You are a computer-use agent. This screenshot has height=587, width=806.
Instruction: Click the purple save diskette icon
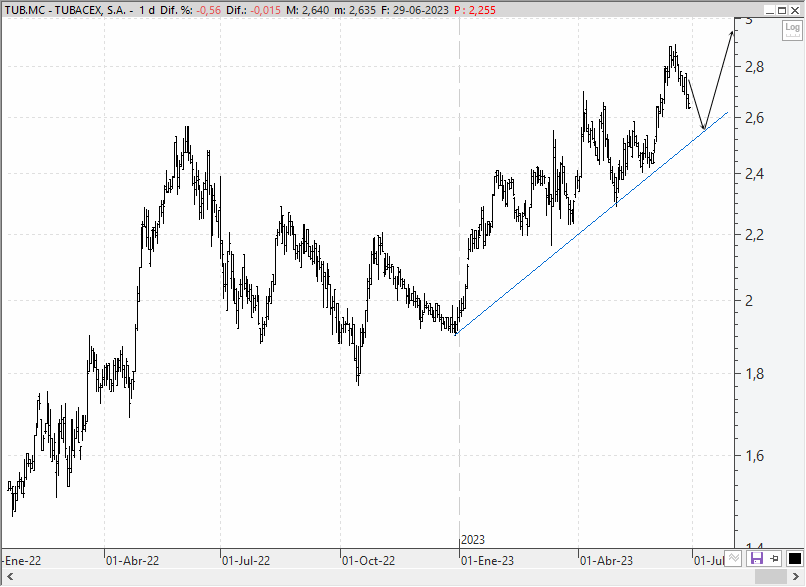(x=757, y=559)
